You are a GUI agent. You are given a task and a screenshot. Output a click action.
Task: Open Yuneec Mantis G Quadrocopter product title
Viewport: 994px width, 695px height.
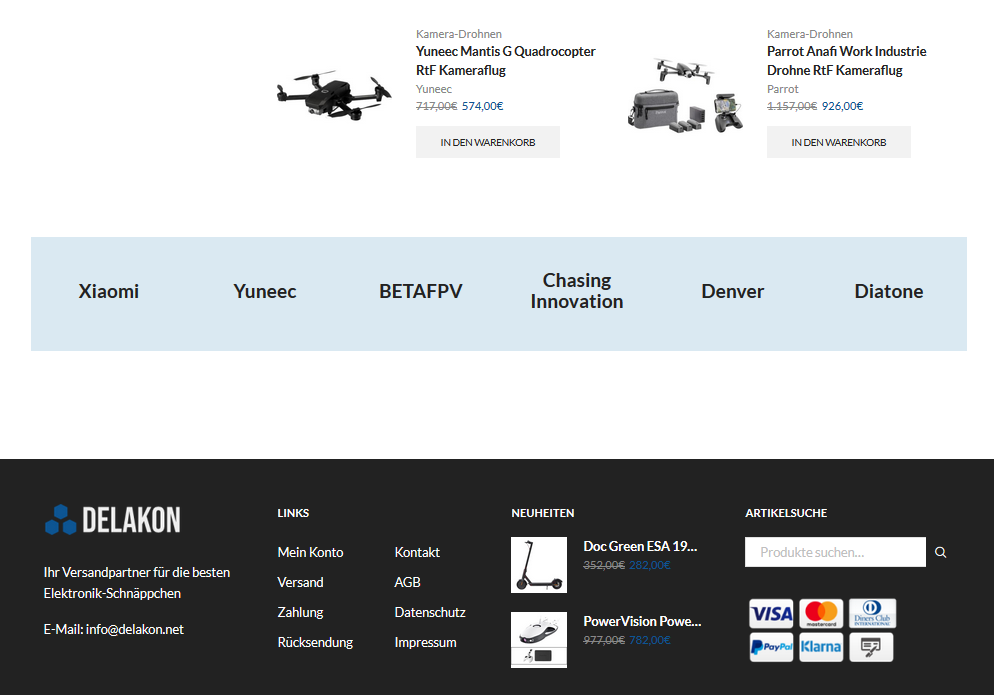[505, 61]
